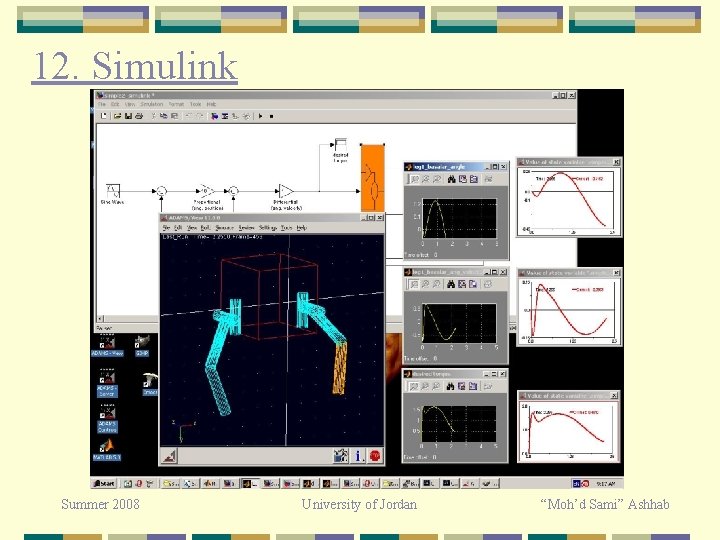Start the simulation with the play icon

pos(260,116)
